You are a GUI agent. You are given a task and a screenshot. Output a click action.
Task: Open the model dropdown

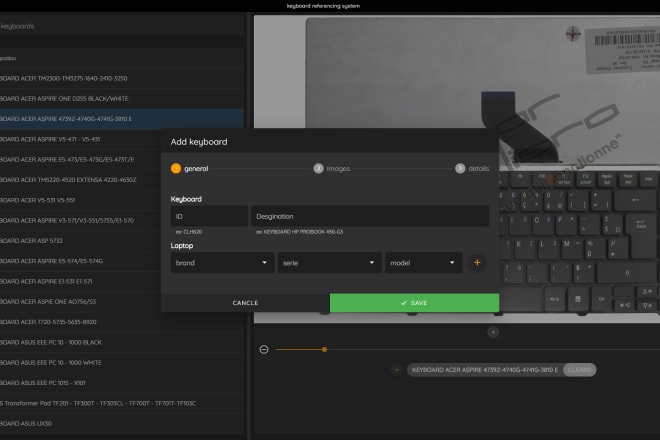(x=423, y=263)
